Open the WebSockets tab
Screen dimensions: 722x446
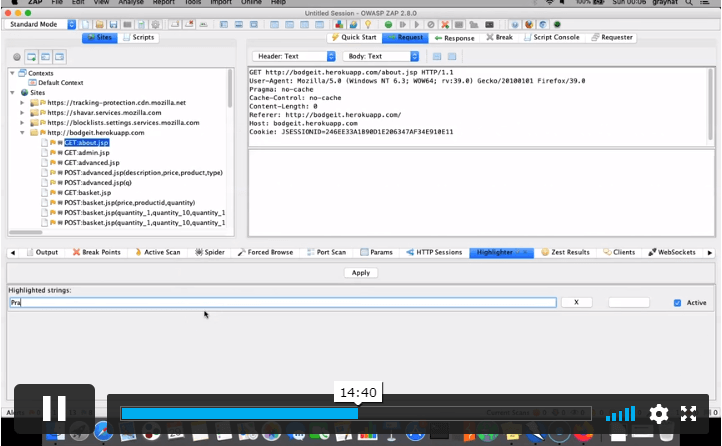672,252
